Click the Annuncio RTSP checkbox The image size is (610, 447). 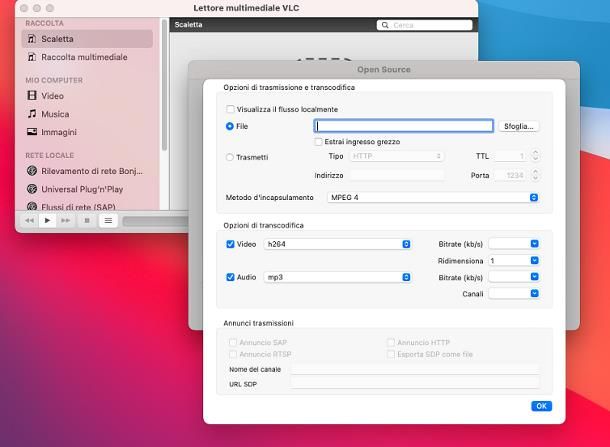click(x=233, y=354)
